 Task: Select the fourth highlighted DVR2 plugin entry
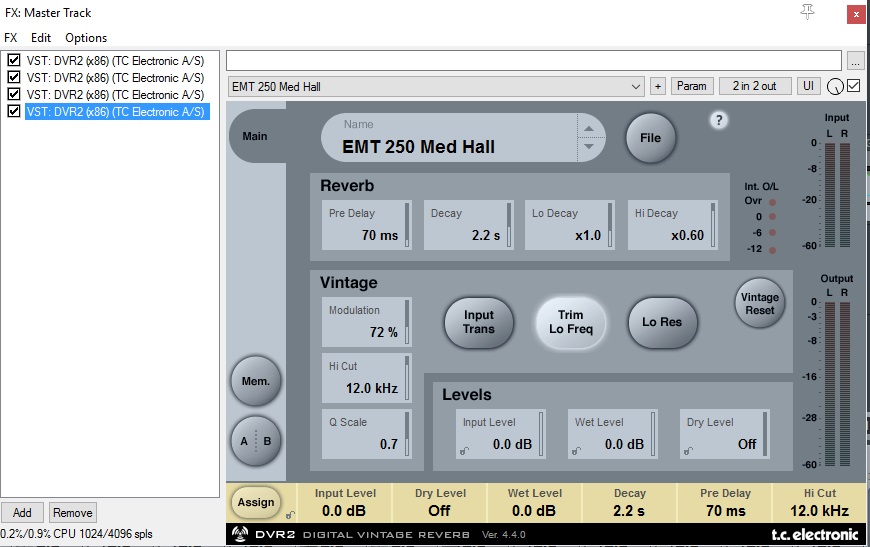pos(115,112)
